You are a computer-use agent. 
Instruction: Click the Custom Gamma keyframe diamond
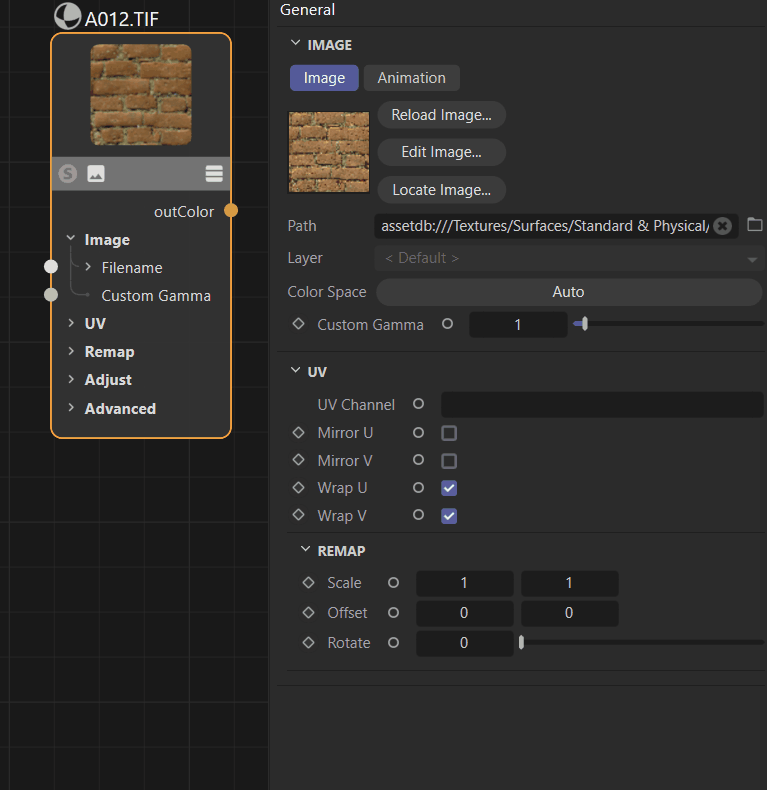pos(298,324)
